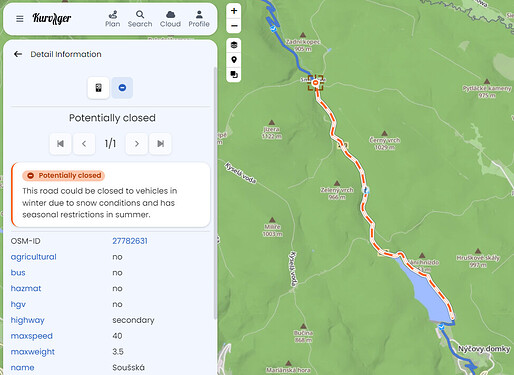Click the Kurviger logo
Image resolution: width=514 pixels, height=375 pixels.
[x=51, y=18]
